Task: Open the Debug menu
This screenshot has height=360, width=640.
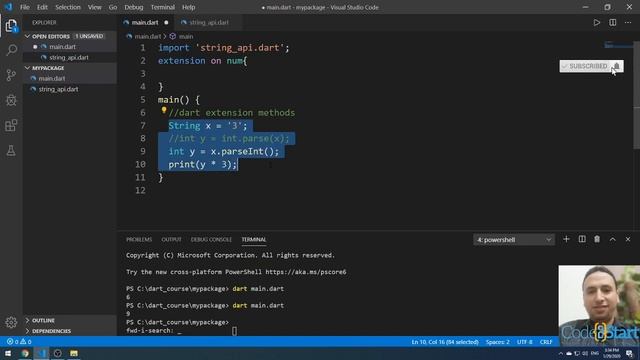Action: tap(133, 7)
